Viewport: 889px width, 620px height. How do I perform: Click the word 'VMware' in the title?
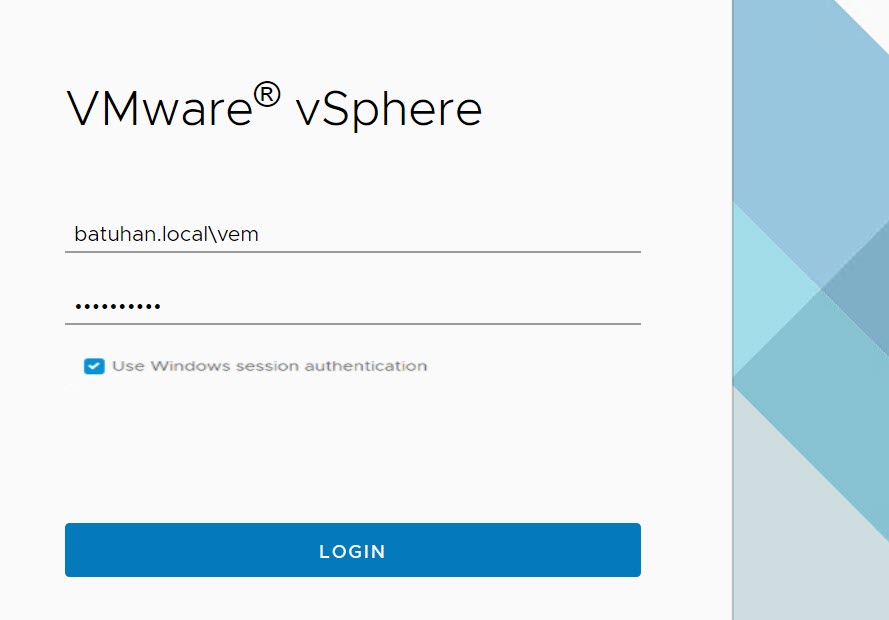pyautogui.click(x=158, y=108)
